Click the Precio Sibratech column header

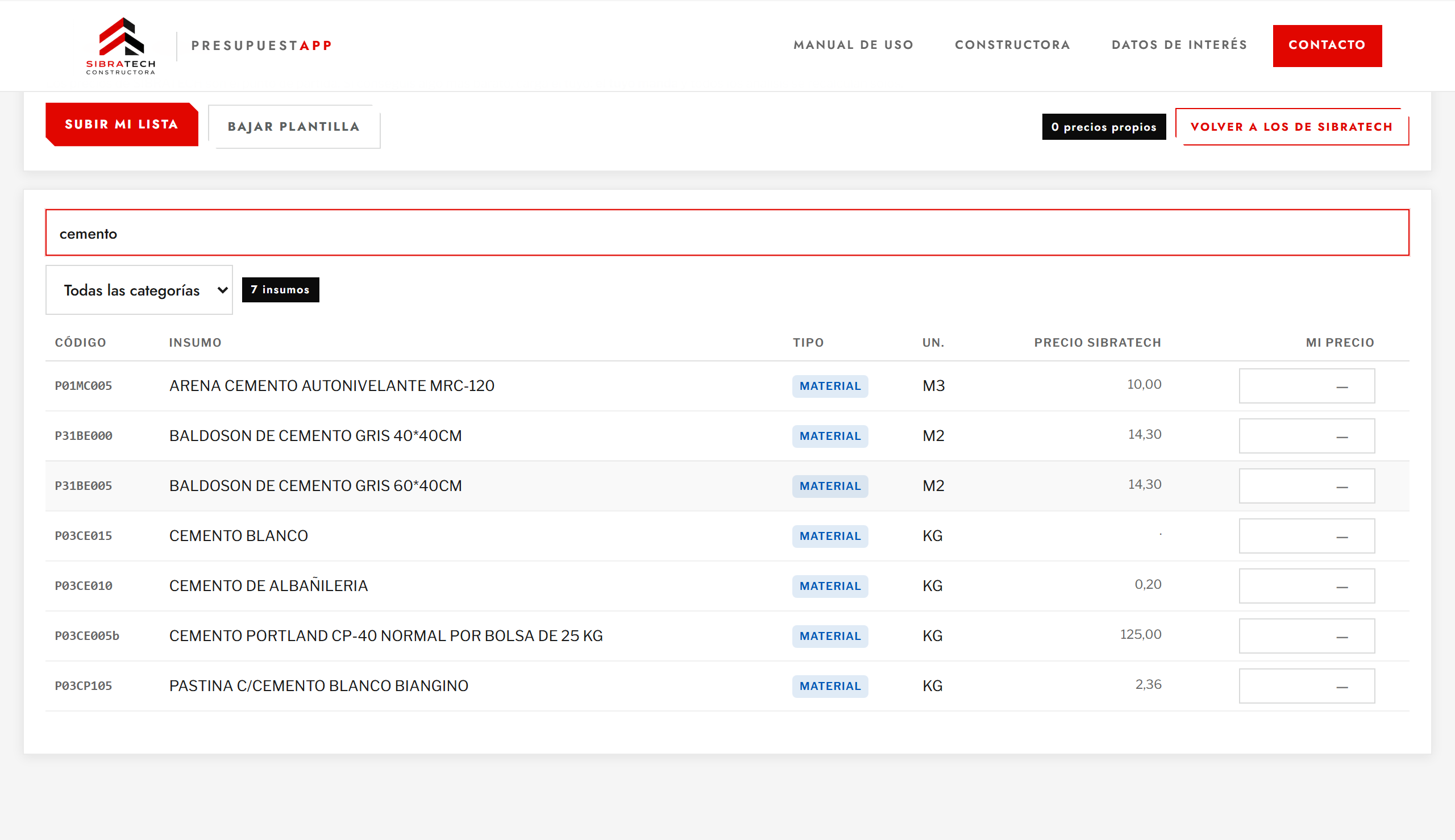tap(1098, 343)
